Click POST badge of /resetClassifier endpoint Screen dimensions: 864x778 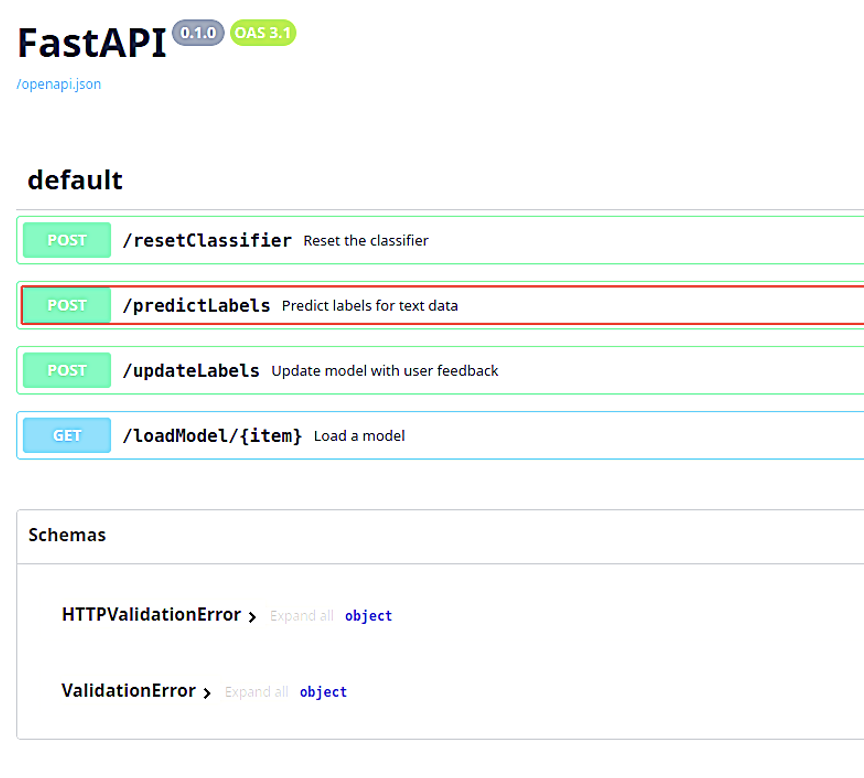67,240
